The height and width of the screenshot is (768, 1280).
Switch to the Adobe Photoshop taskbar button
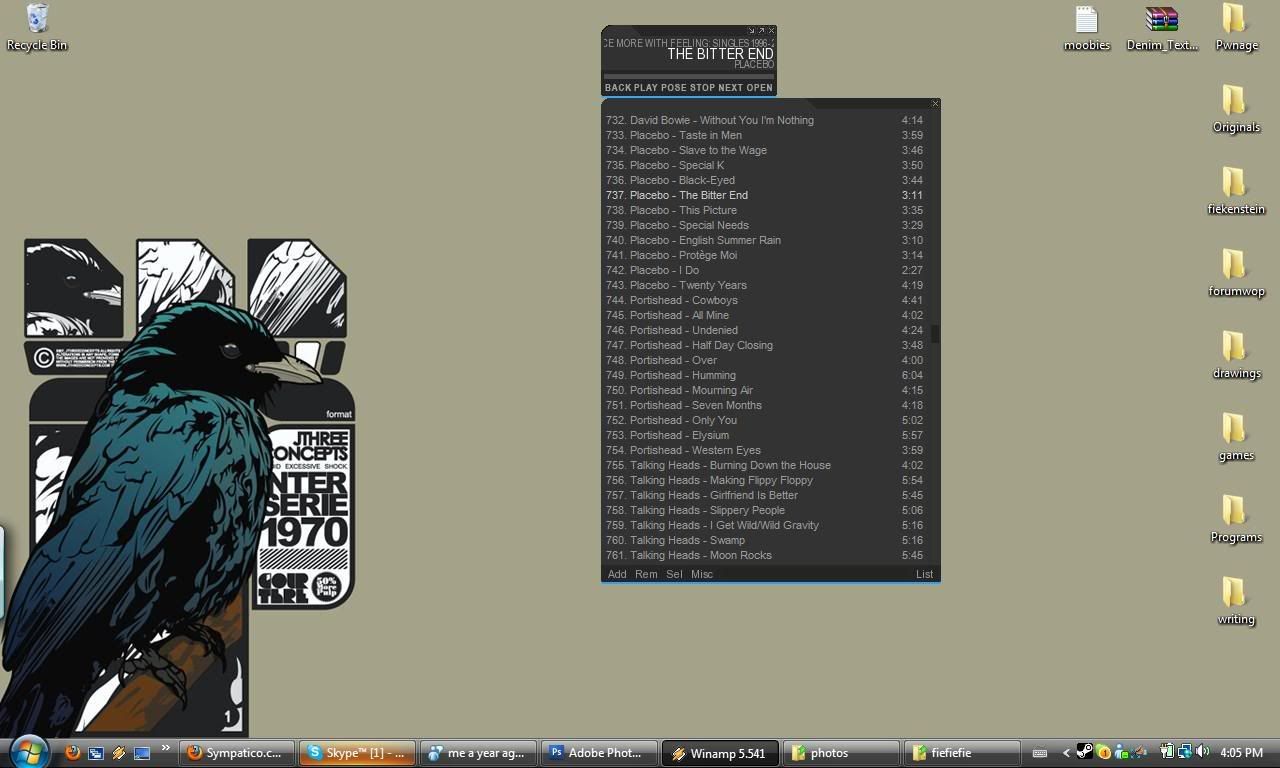click(600, 753)
